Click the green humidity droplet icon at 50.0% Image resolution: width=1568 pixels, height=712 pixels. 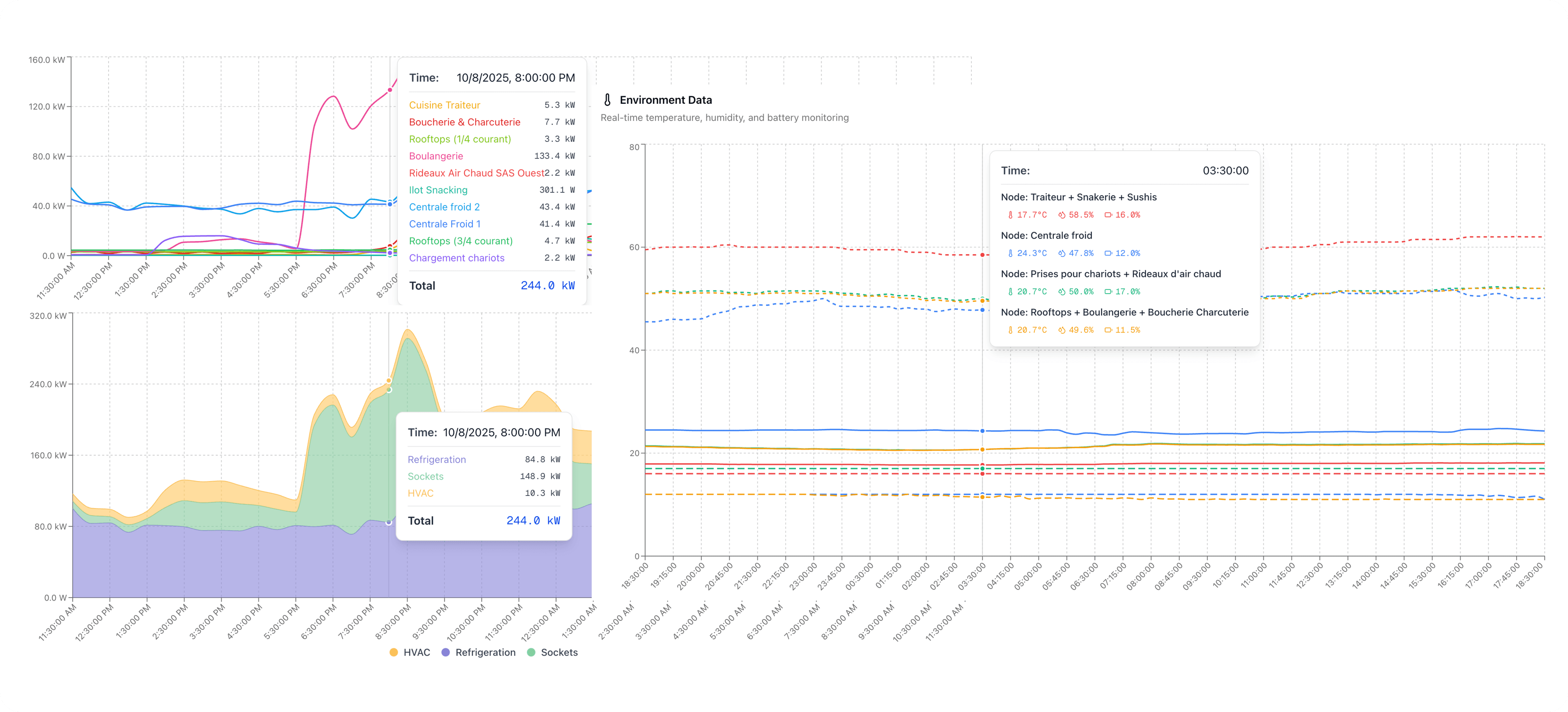tap(1062, 292)
